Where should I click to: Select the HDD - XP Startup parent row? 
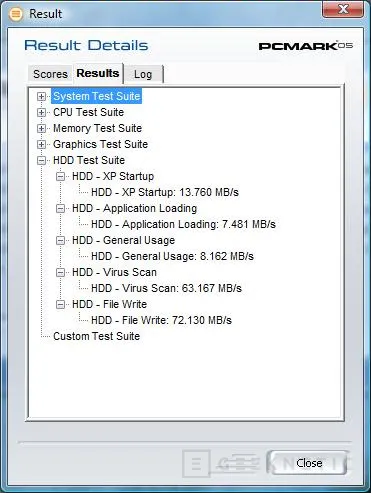(x=113, y=176)
